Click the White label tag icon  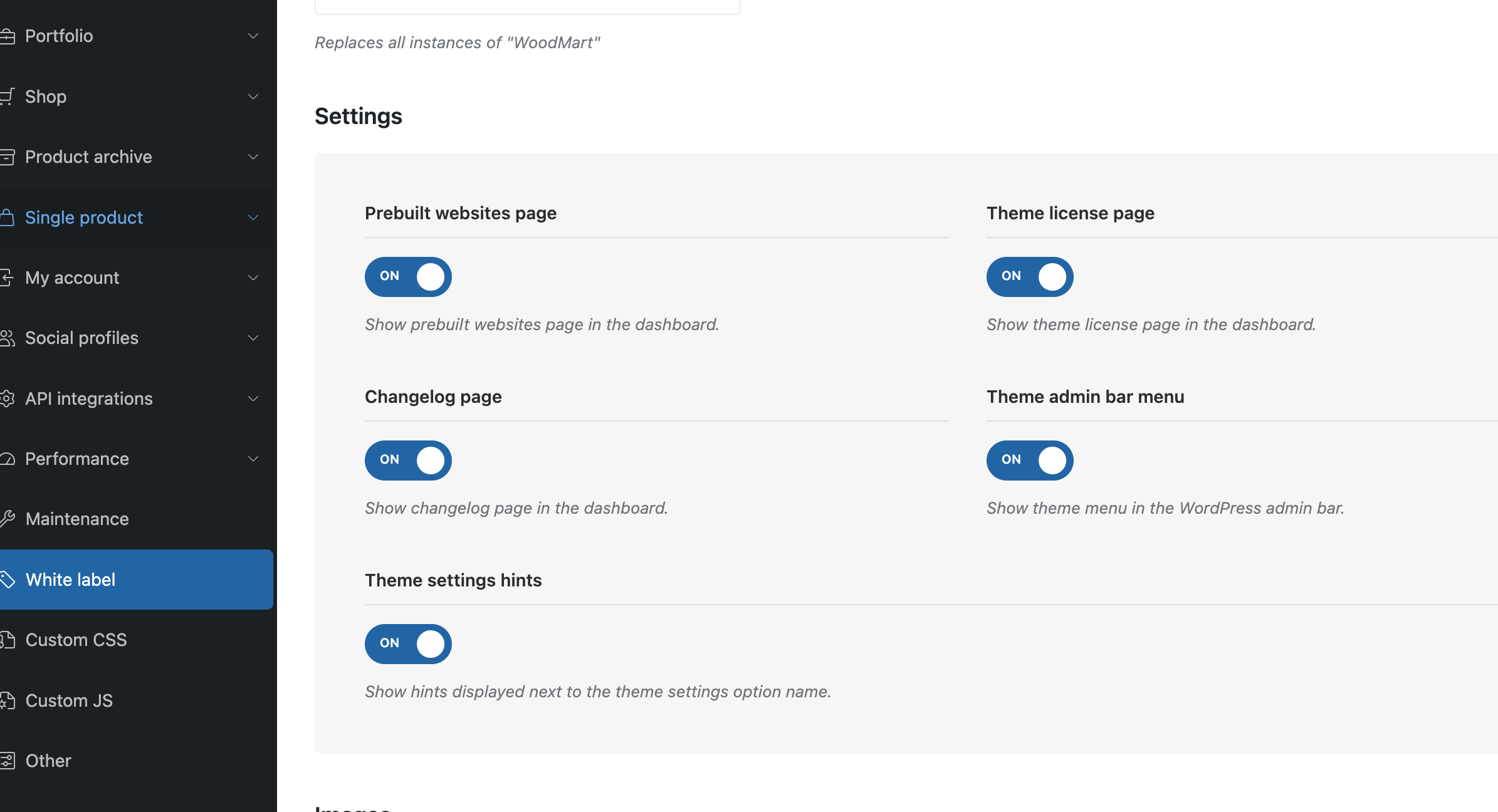tap(8, 580)
